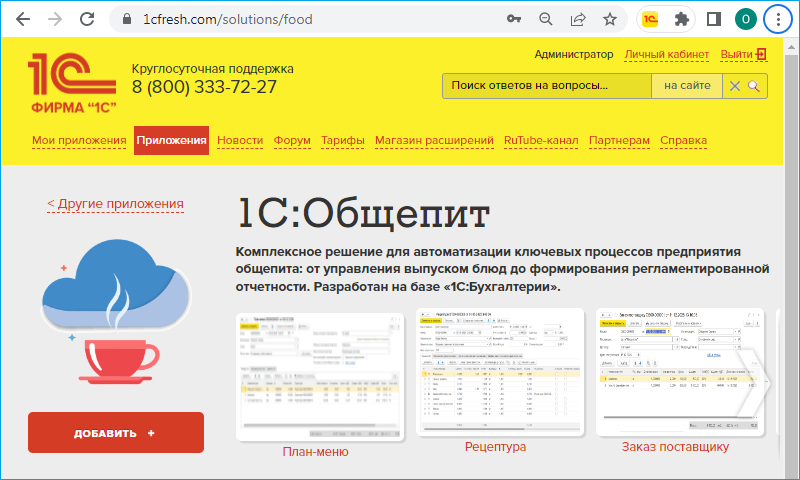The height and width of the screenshot is (480, 800).
Task: Focus the 'Поиск ответов на вопросы' field
Action: [x=547, y=86]
